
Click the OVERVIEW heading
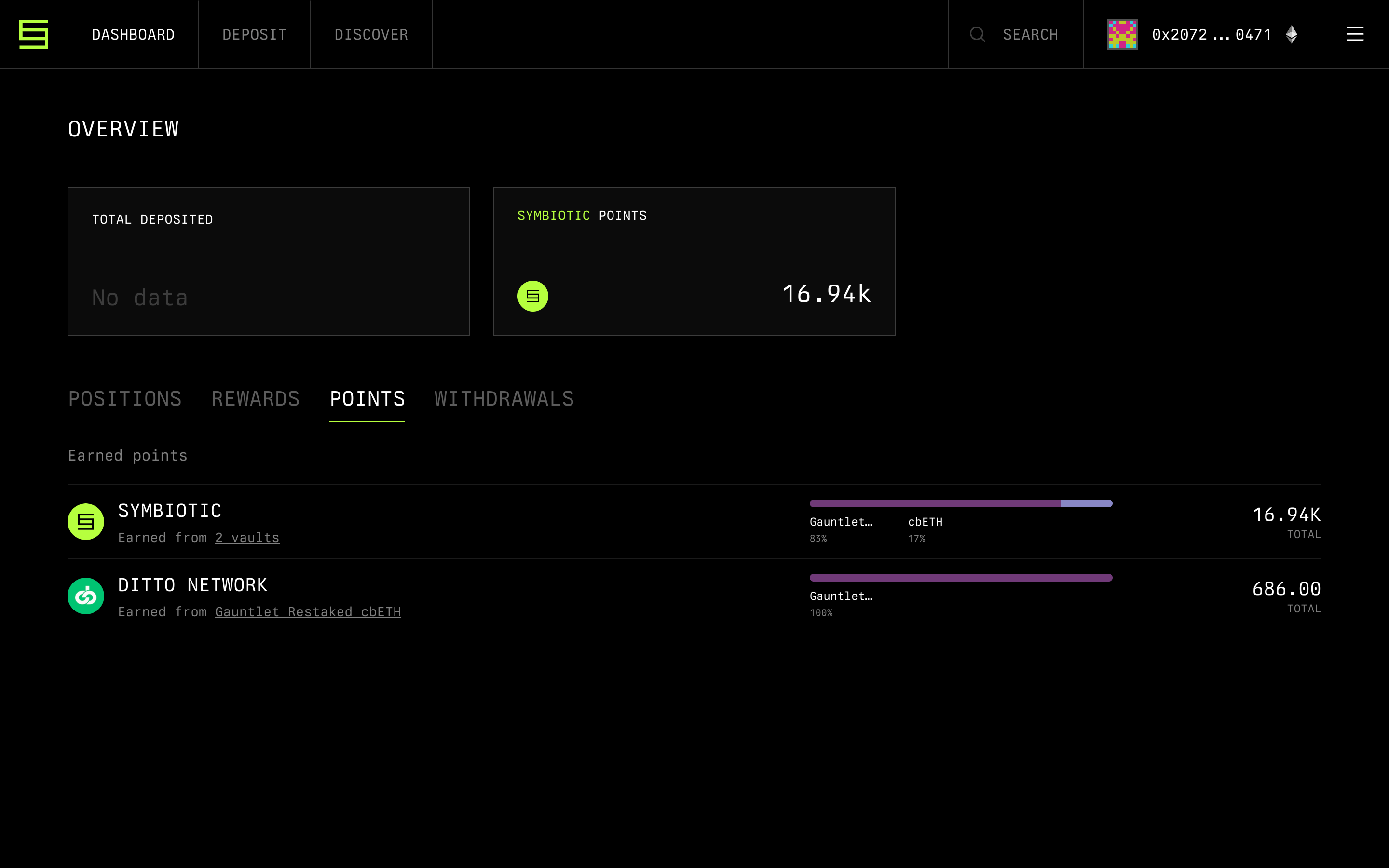123,129
